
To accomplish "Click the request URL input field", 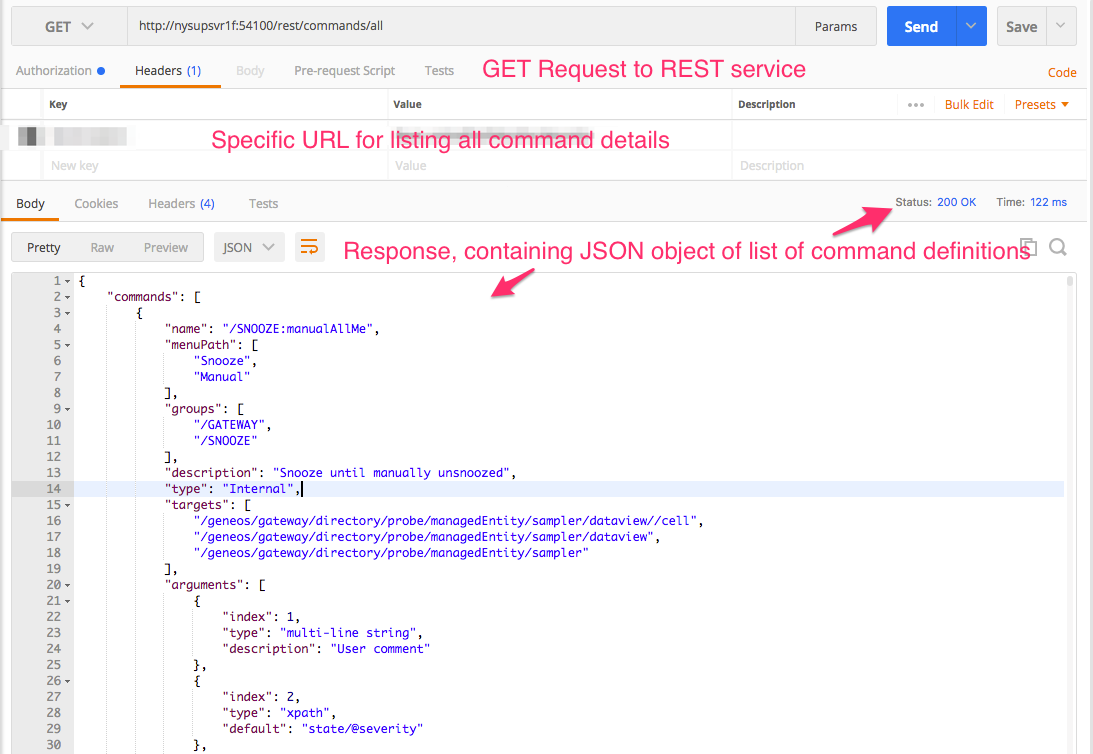I will [460, 27].
